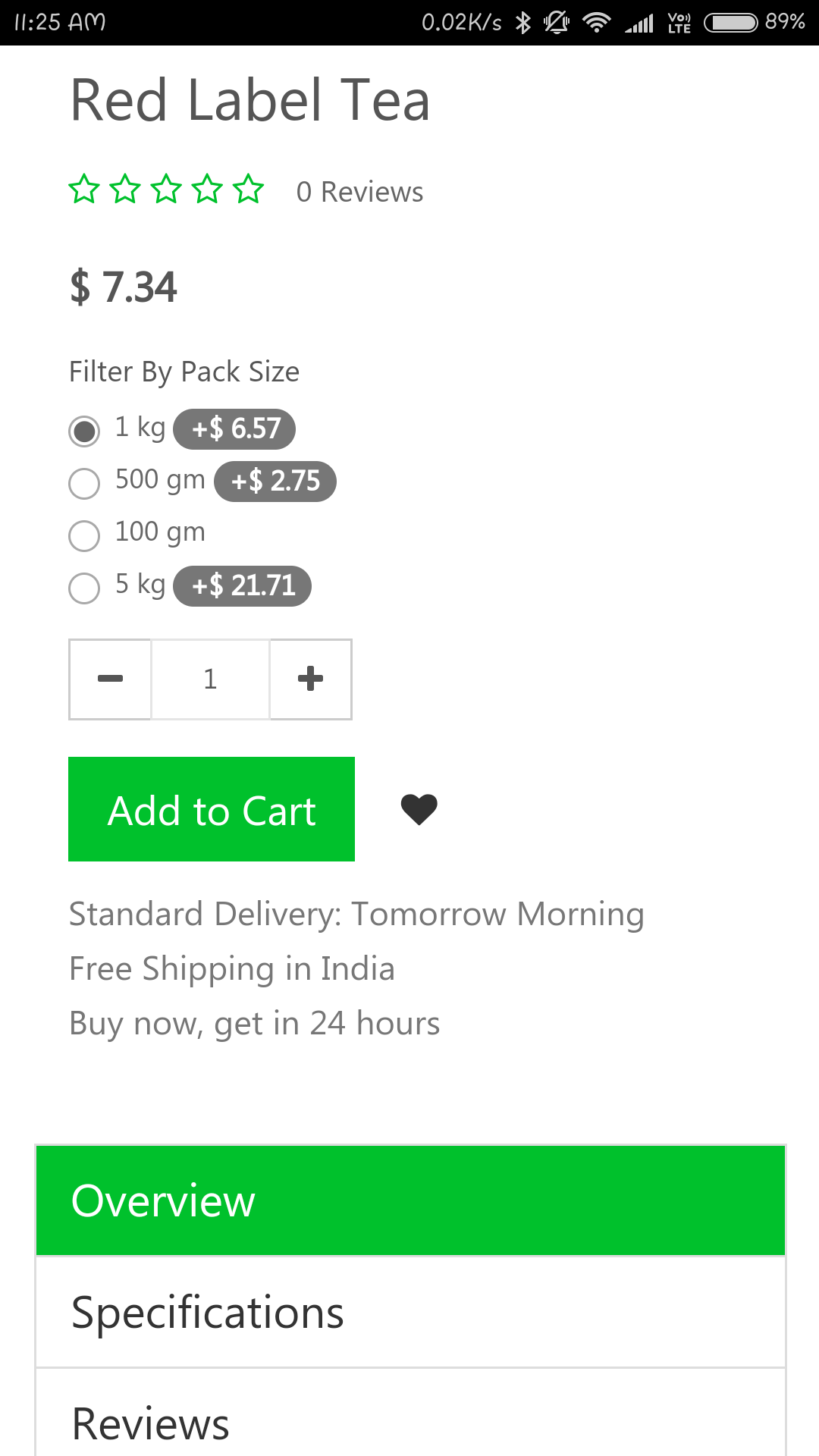This screenshot has width=819, height=1456.
Task: Decrease quantity with the minus button
Action: pyautogui.click(x=110, y=679)
